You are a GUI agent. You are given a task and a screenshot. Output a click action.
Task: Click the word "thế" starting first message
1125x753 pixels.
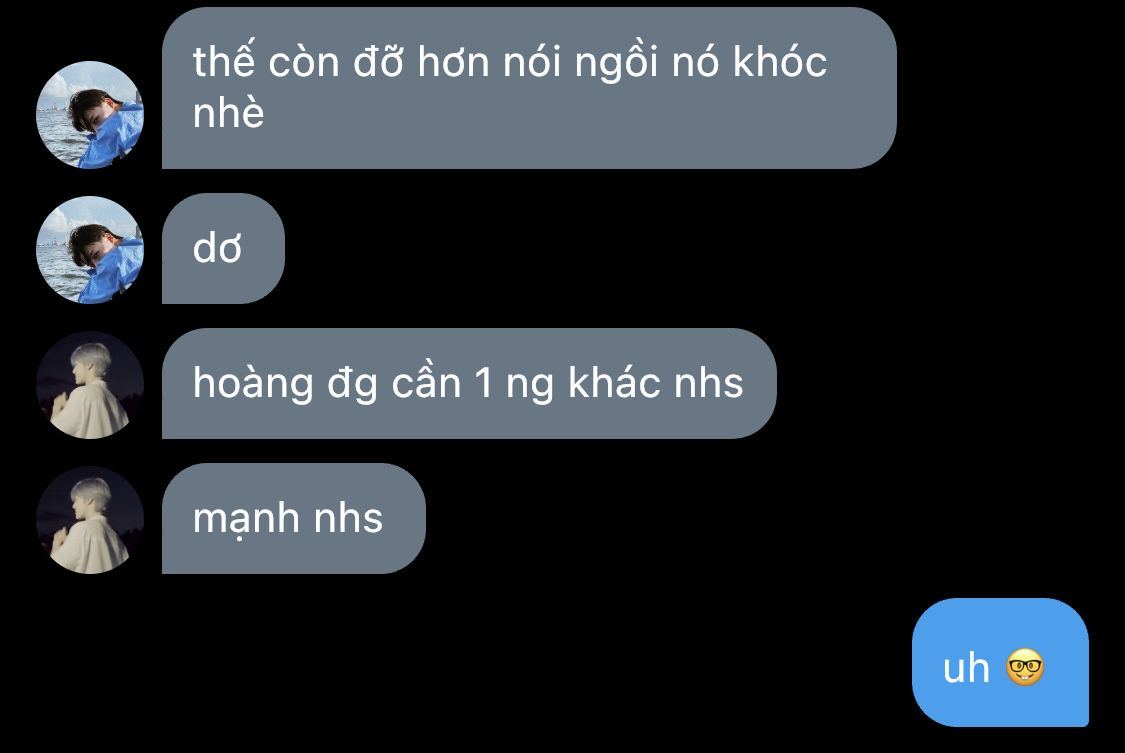tap(224, 62)
